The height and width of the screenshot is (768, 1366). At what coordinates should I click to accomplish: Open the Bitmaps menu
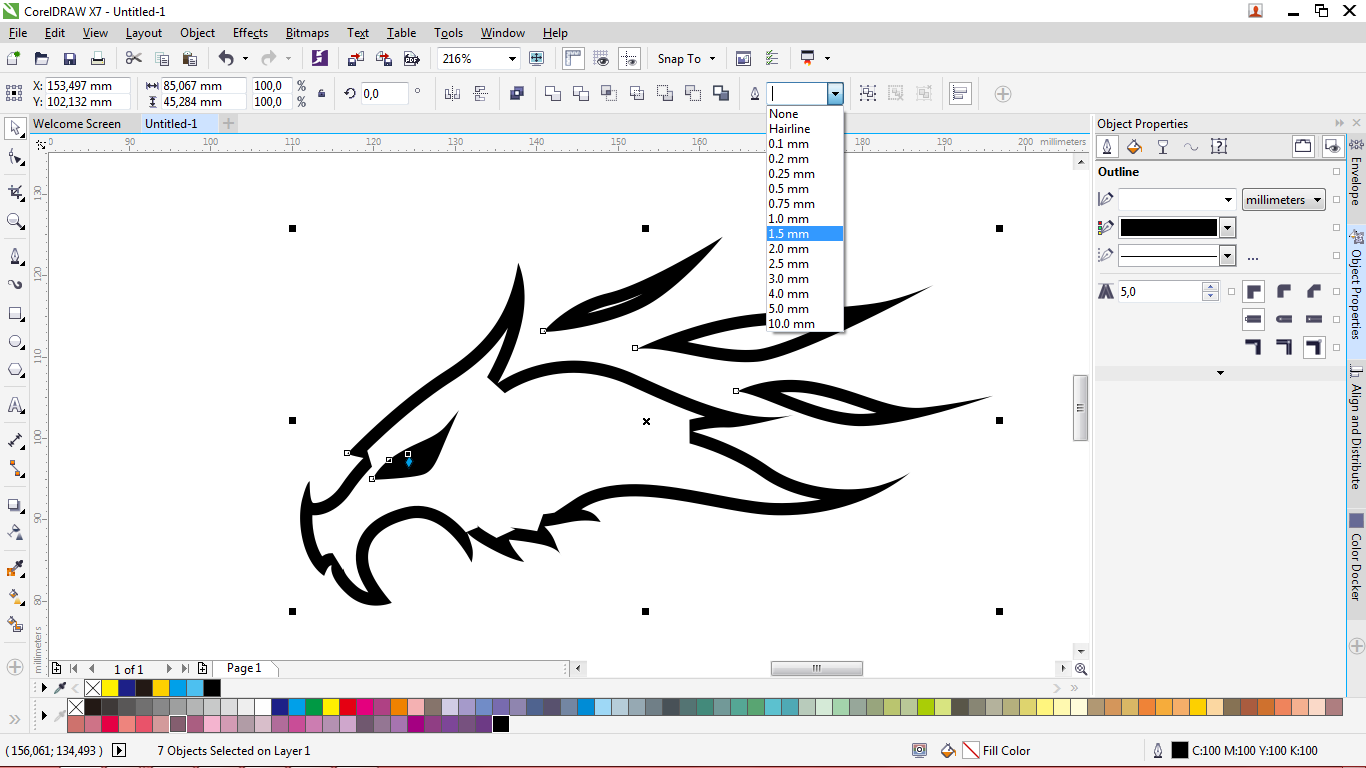307,33
